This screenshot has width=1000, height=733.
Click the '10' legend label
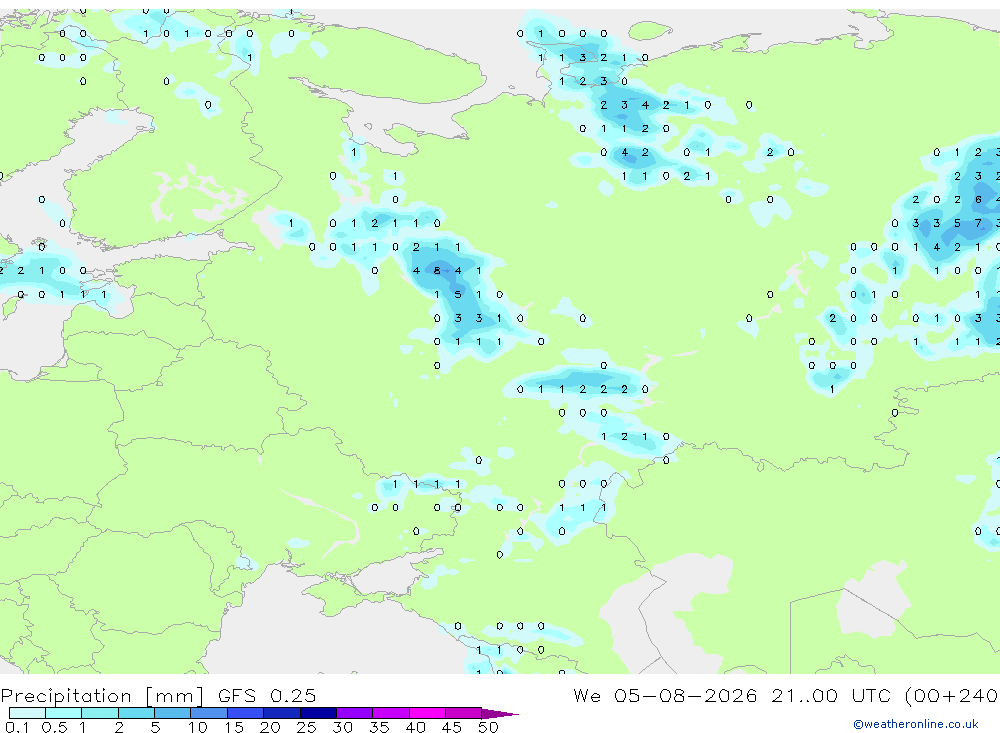(x=198, y=727)
